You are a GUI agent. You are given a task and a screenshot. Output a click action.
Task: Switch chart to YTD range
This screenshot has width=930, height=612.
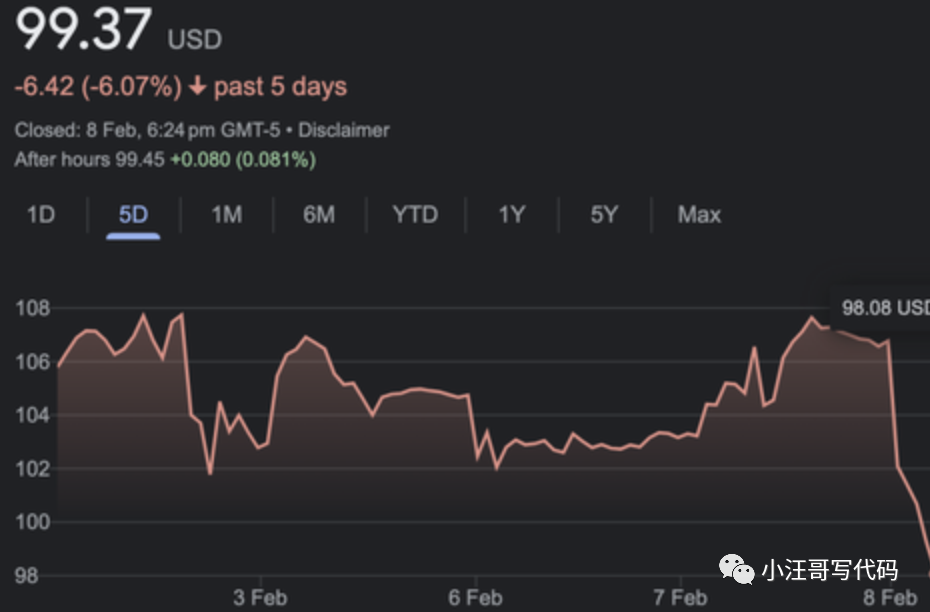point(414,215)
